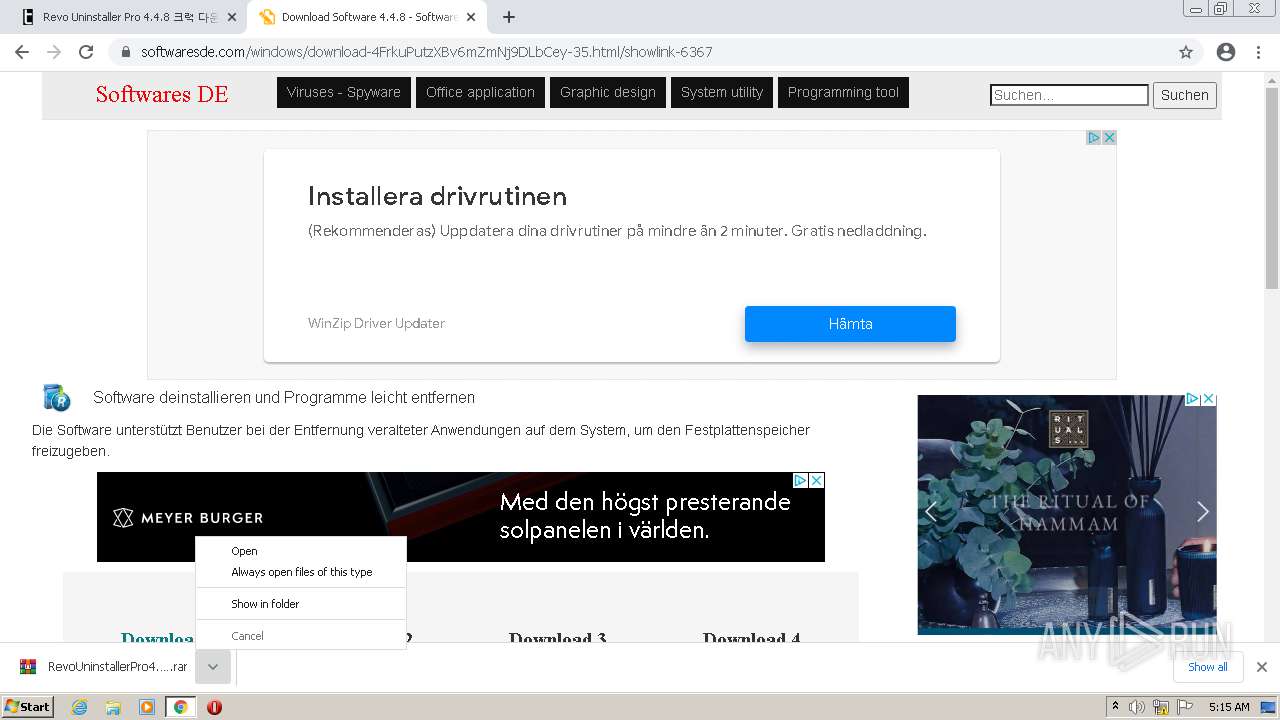Click the 5:15 AM taskbar clock
This screenshot has width=1280, height=720.
click(1229, 707)
